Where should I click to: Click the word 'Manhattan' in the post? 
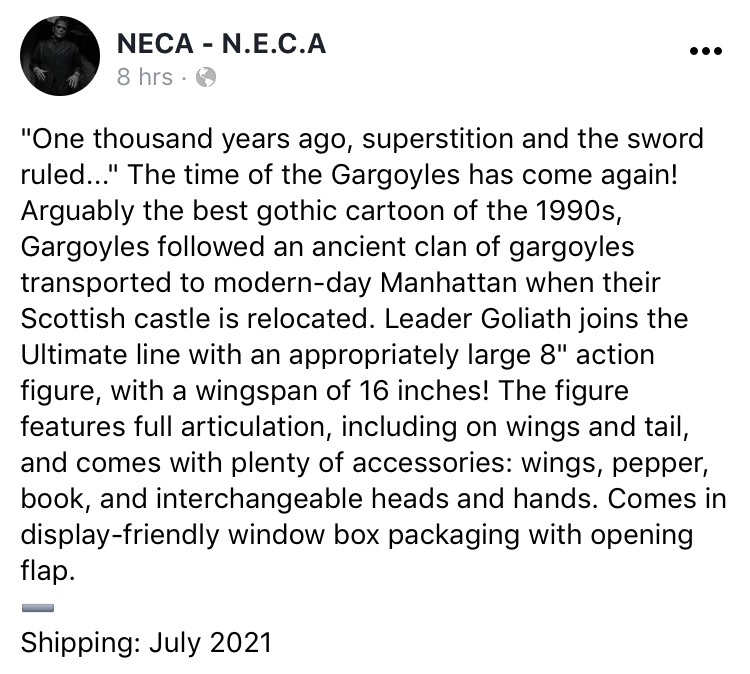tap(448, 283)
